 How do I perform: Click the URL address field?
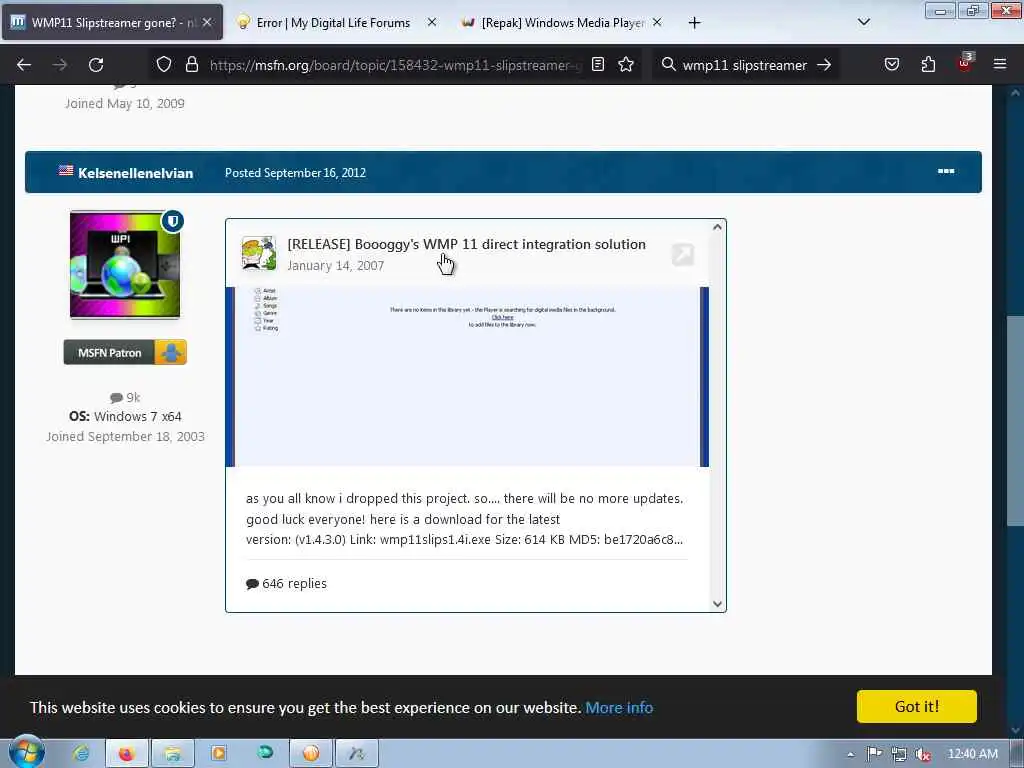(x=395, y=65)
